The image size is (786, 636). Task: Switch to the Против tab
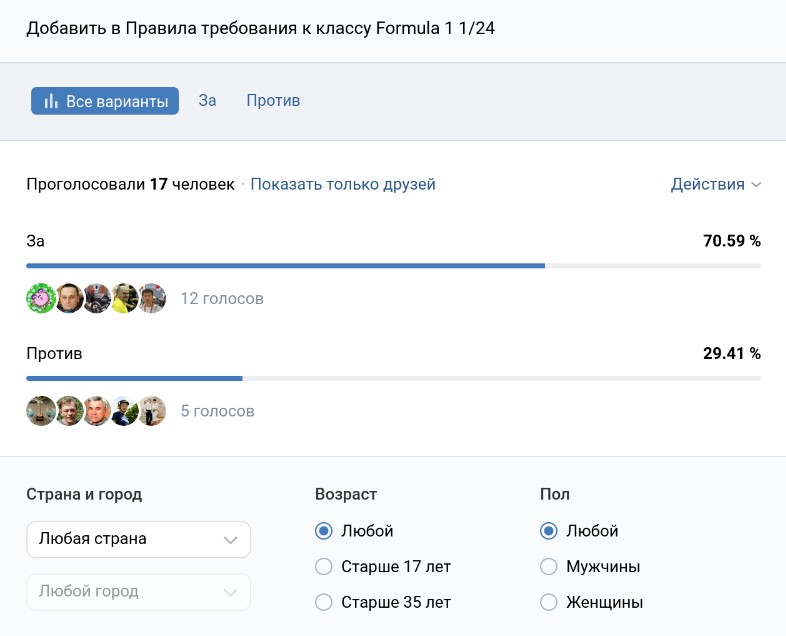[x=273, y=101]
